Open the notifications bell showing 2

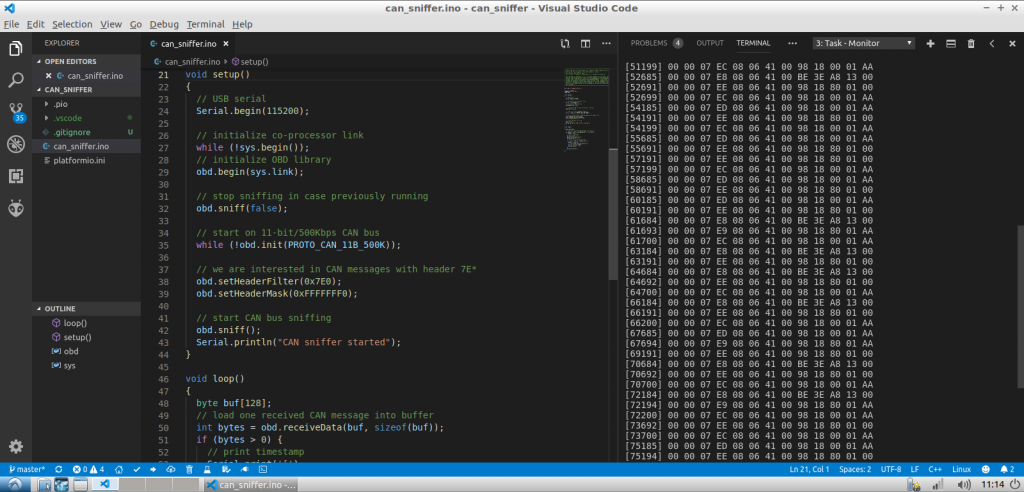pyautogui.click(x=1008, y=469)
